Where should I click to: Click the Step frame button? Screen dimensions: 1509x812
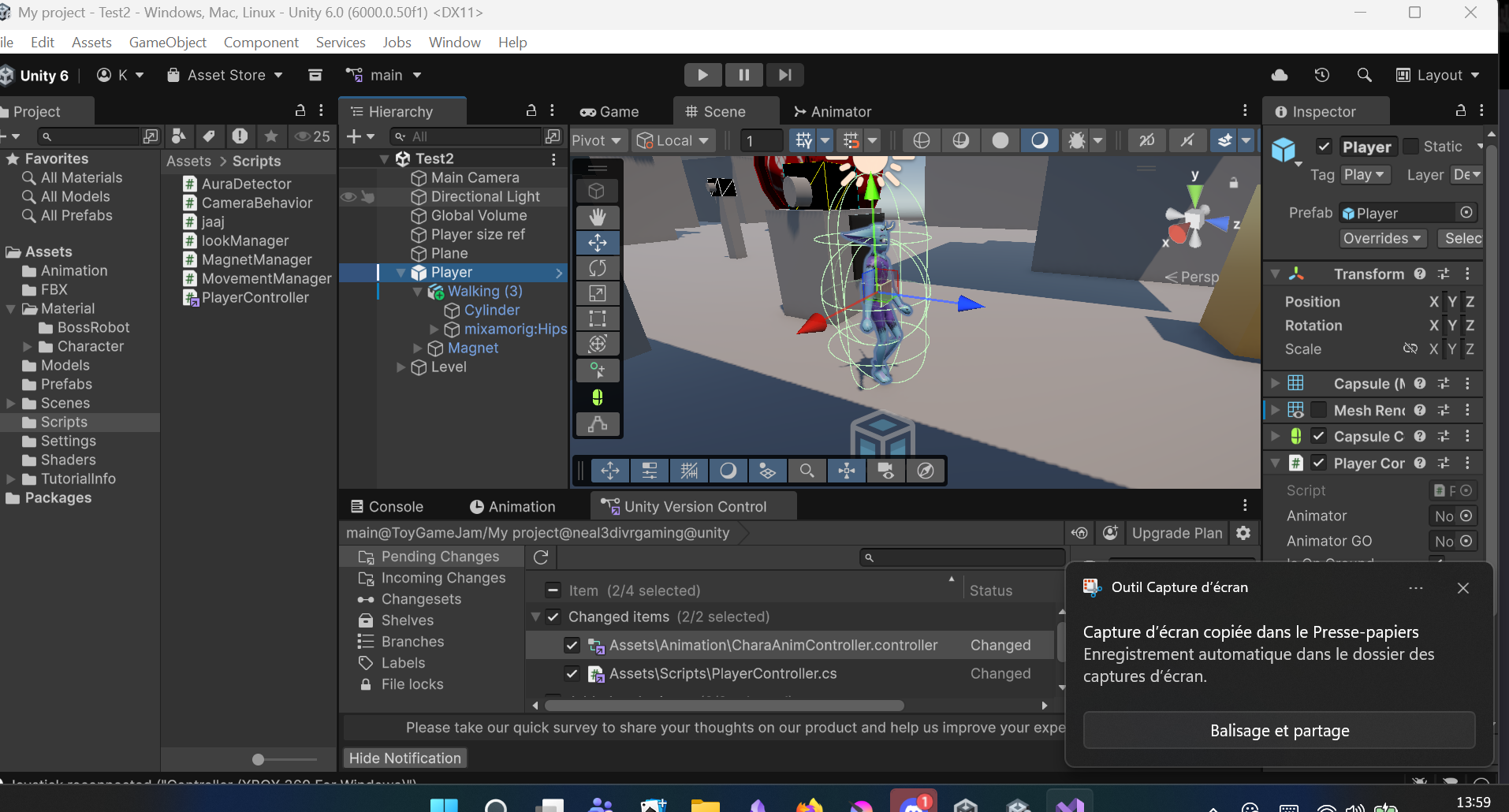pyautogui.click(x=784, y=75)
